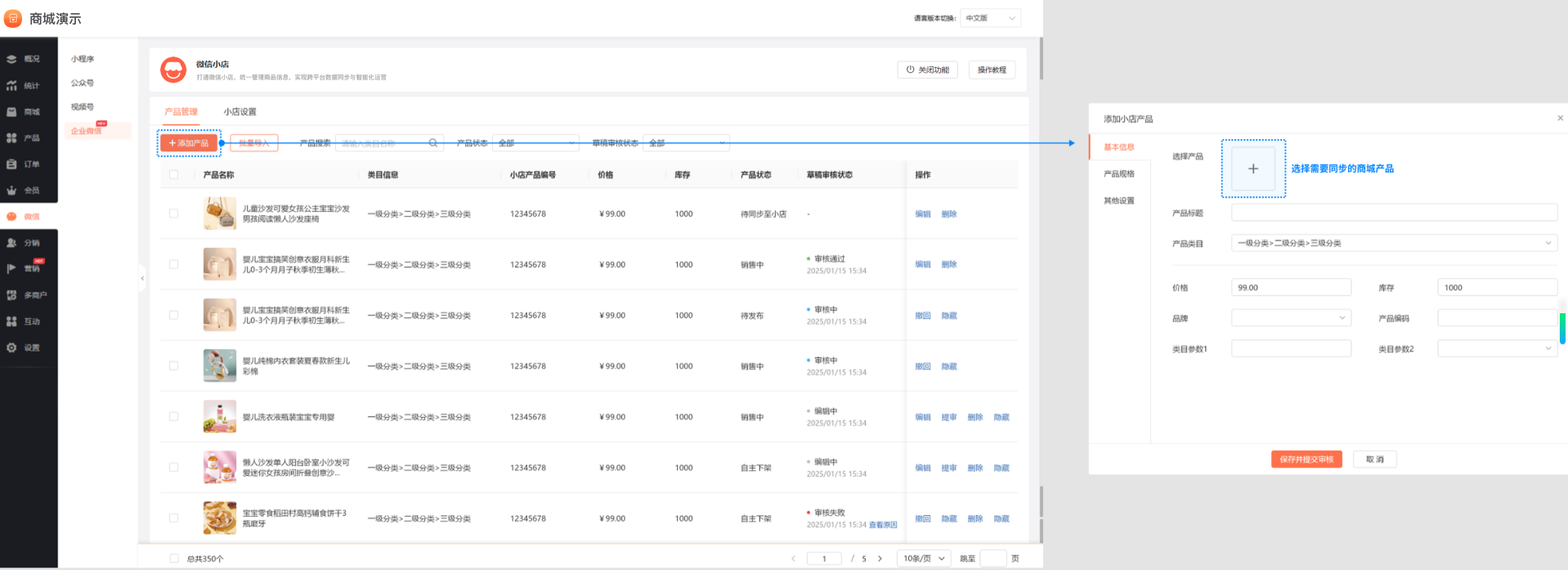
Task: Click the 添加产品 button
Action: [x=189, y=143]
